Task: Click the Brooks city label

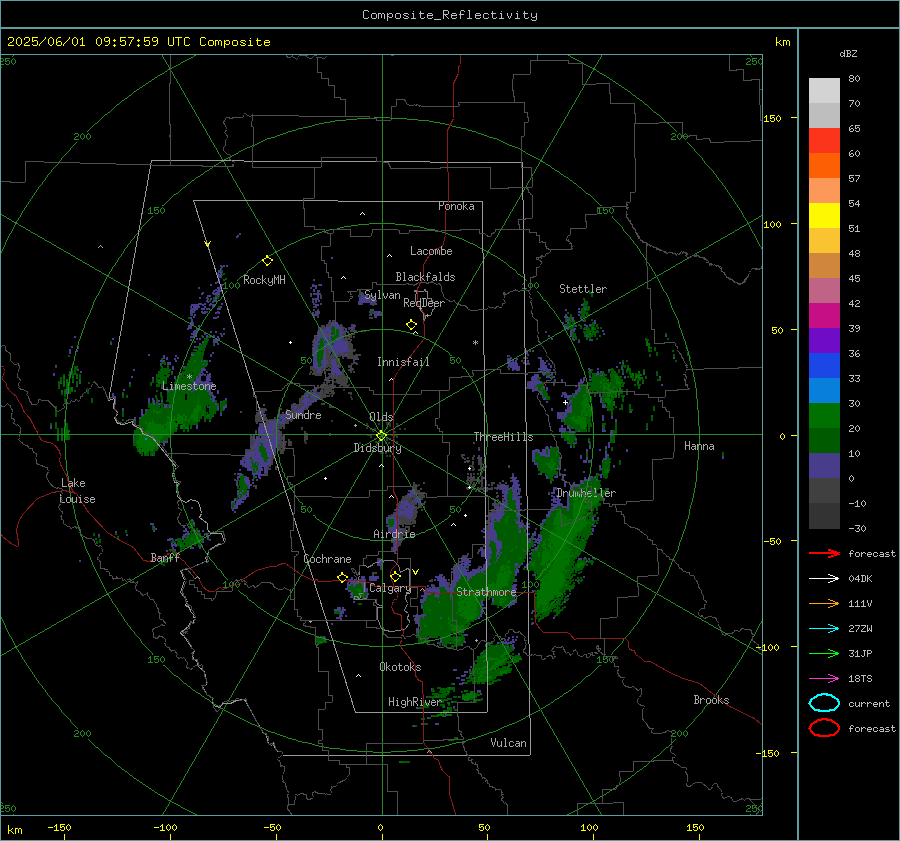Action: (711, 700)
